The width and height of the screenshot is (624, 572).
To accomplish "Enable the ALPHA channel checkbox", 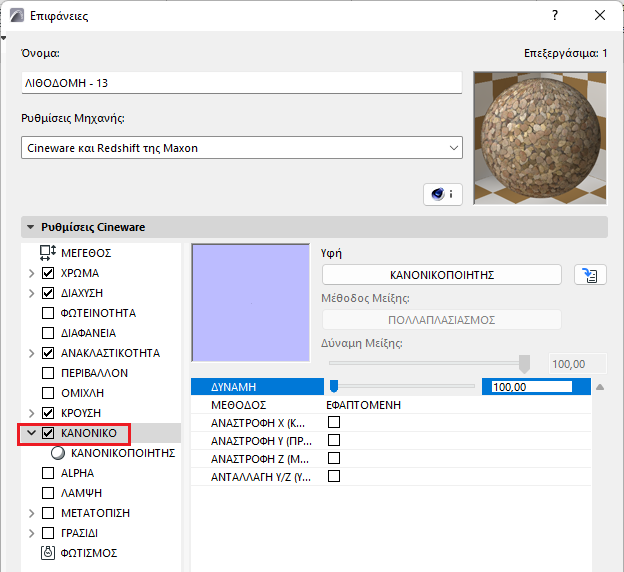I will pyautogui.click(x=48, y=473).
